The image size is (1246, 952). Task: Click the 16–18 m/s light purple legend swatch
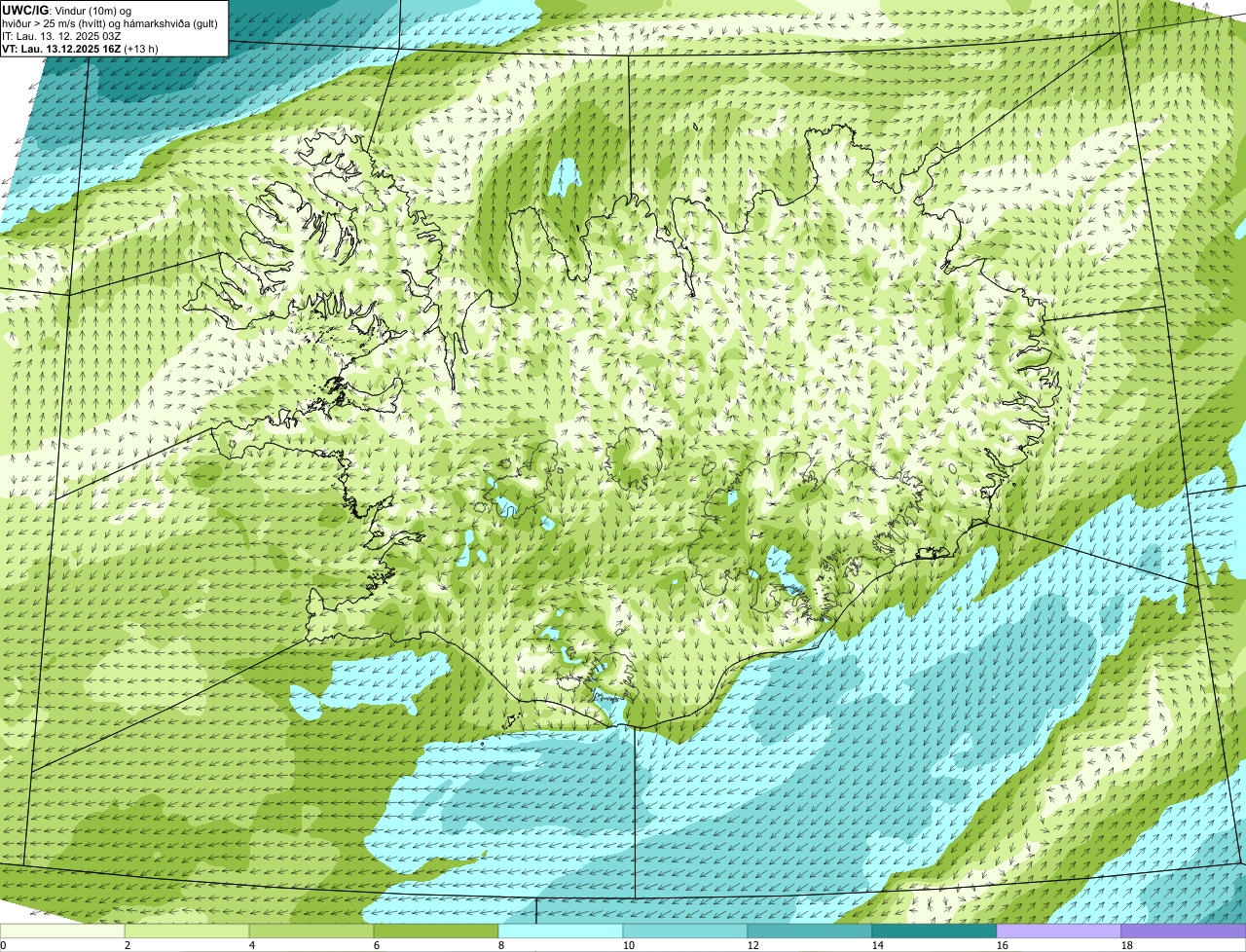pos(1059,932)
